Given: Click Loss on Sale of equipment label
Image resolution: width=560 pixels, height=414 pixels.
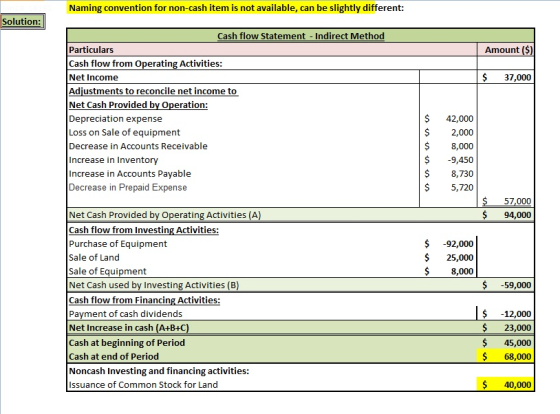Looking at the screenshot, I should (124, 133).
